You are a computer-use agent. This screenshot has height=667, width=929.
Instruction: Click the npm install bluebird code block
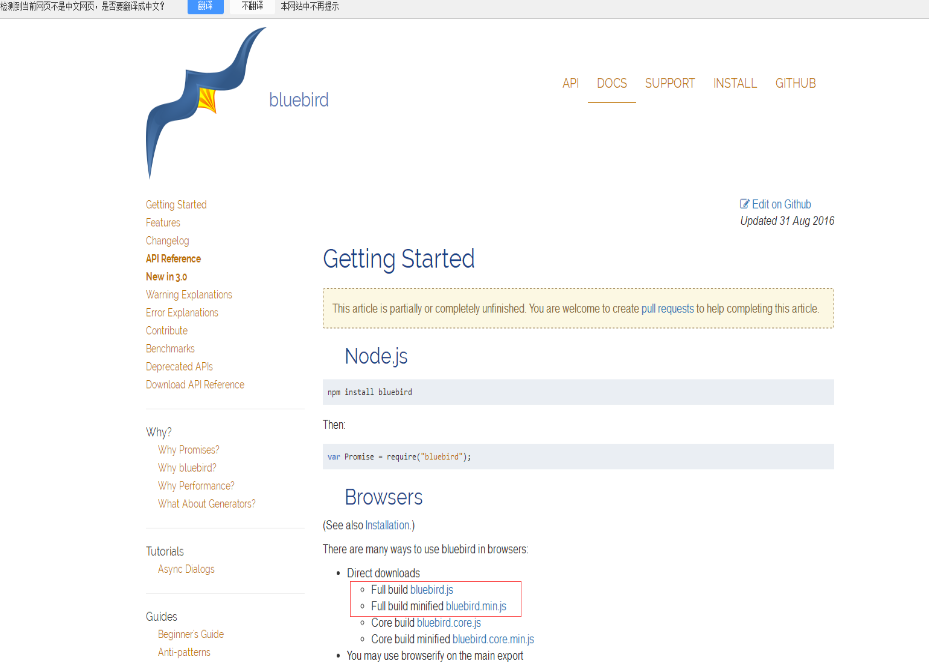tap(578, 392)
